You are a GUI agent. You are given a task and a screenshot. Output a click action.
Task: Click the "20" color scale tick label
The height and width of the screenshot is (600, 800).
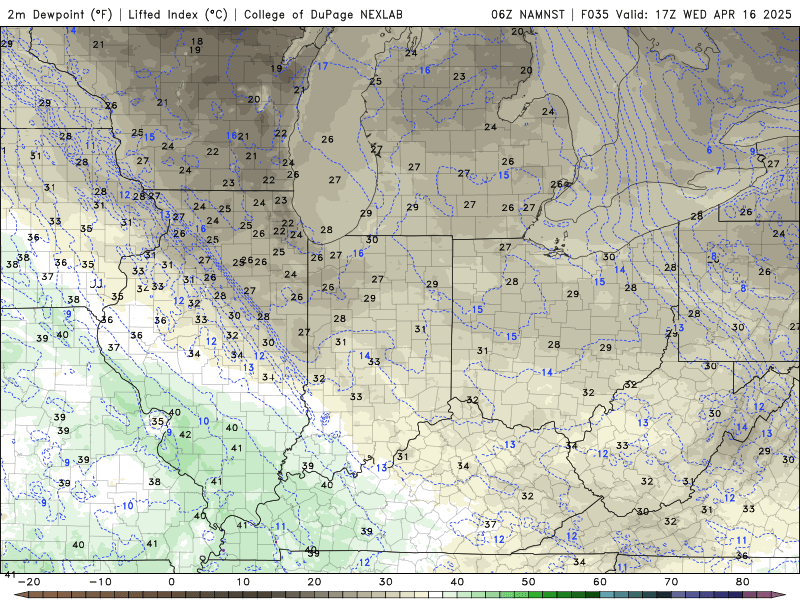[x=314, y=582]
